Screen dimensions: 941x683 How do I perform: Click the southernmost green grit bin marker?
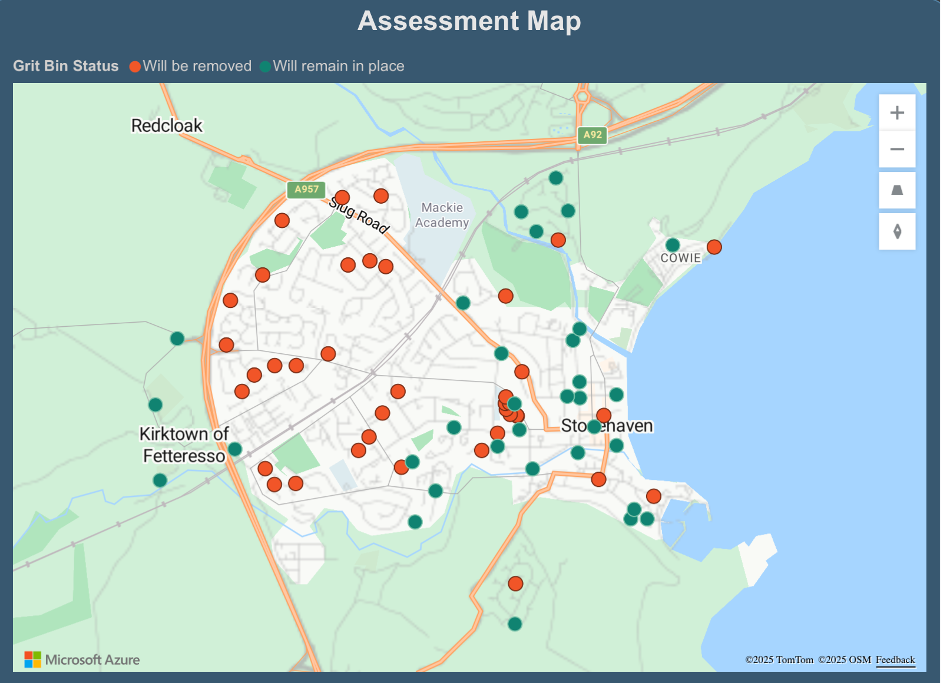515,624
